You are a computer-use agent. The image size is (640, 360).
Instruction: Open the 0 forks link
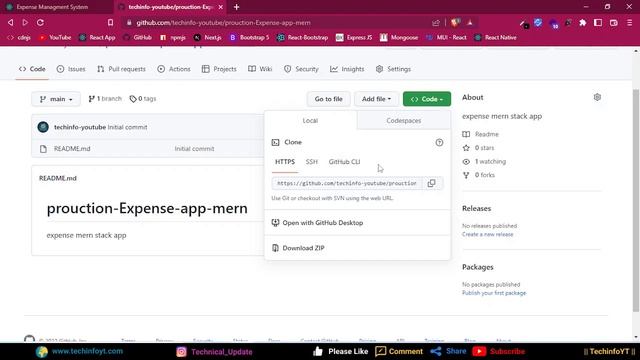point(479,175)
